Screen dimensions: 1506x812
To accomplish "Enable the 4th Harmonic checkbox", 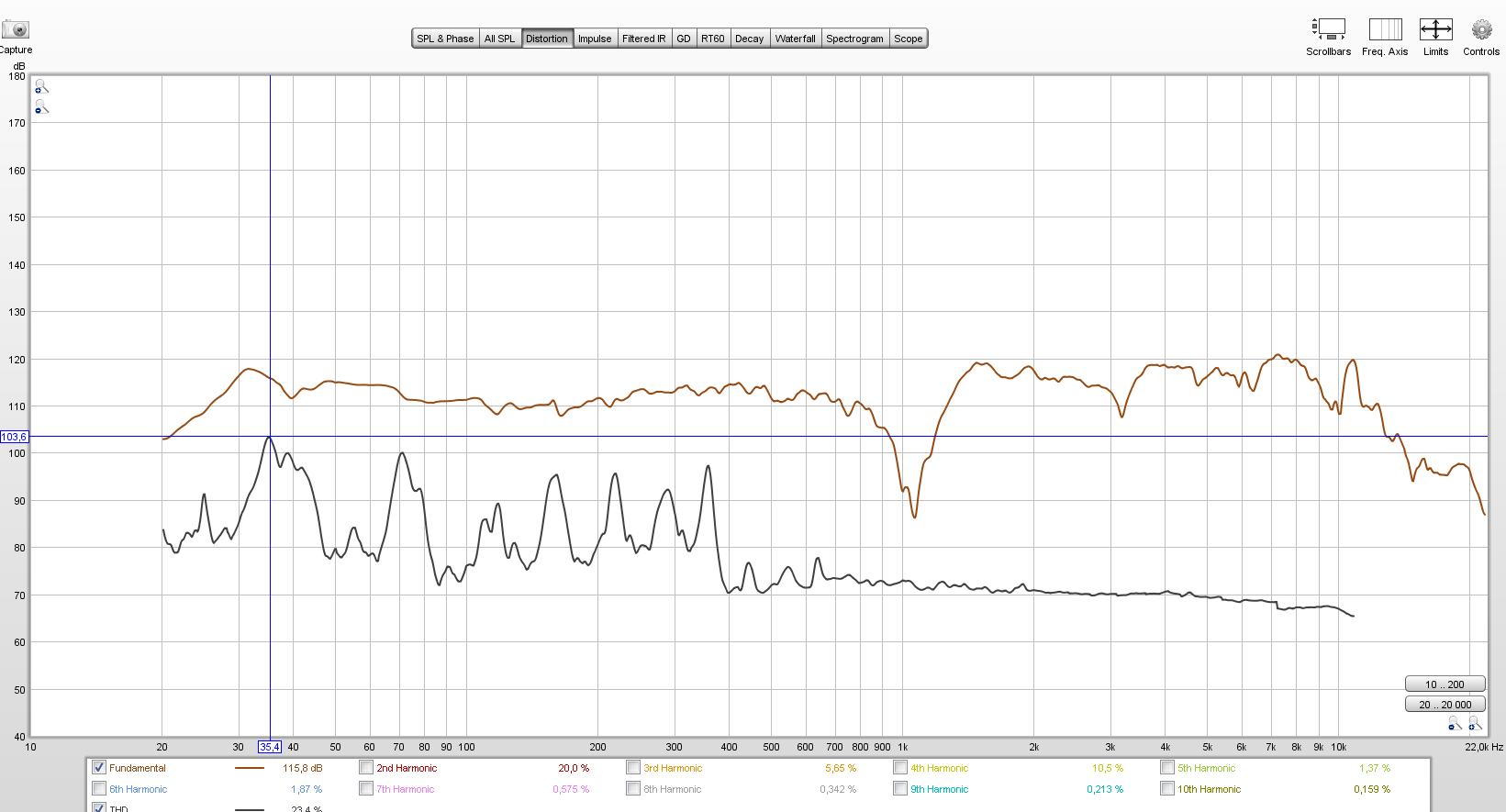I will point(900,768).
